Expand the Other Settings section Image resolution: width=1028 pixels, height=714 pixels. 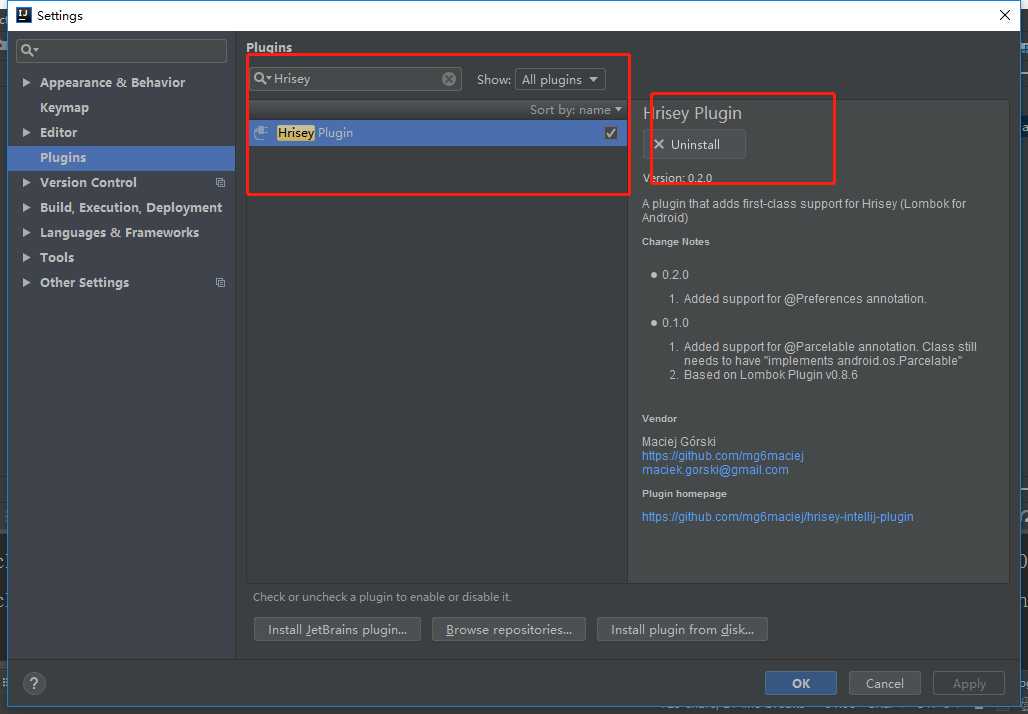27,283
